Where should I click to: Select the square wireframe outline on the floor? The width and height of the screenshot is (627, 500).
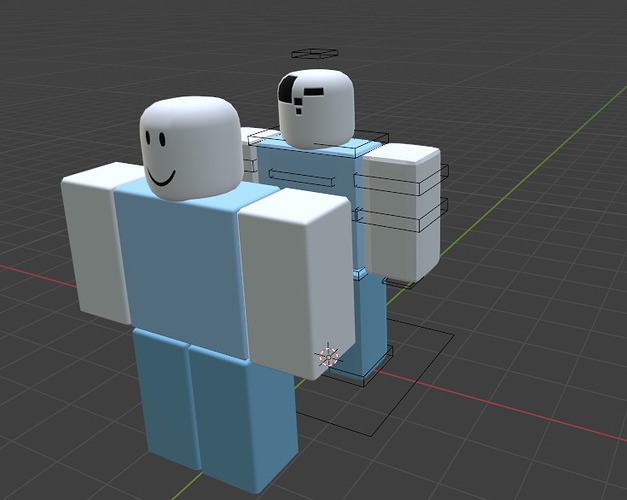point(376,376)
